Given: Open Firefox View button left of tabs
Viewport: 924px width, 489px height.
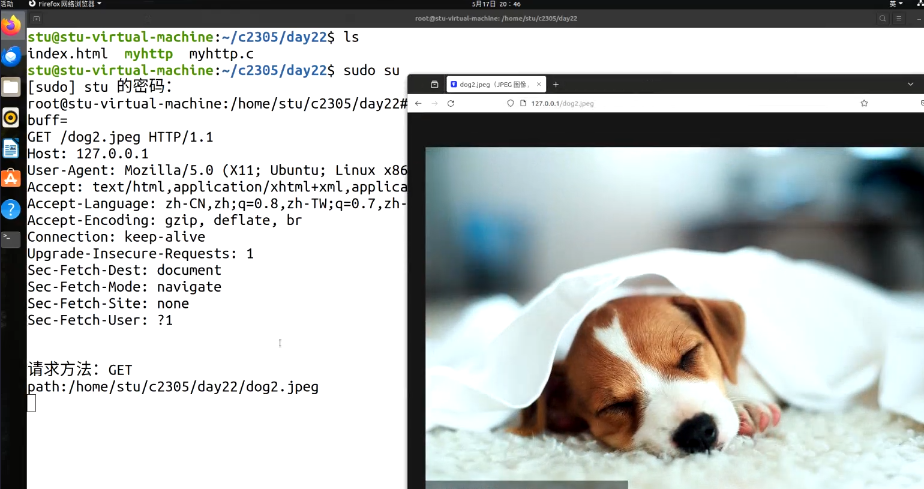Looking at the screenshot, I should pyautogui.click(x=434, y=85).
